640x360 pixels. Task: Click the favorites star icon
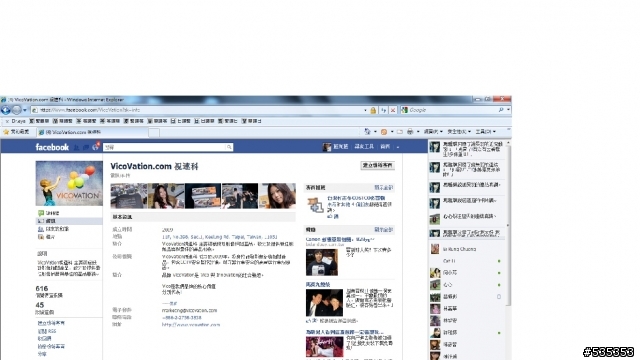coord(6,132)
